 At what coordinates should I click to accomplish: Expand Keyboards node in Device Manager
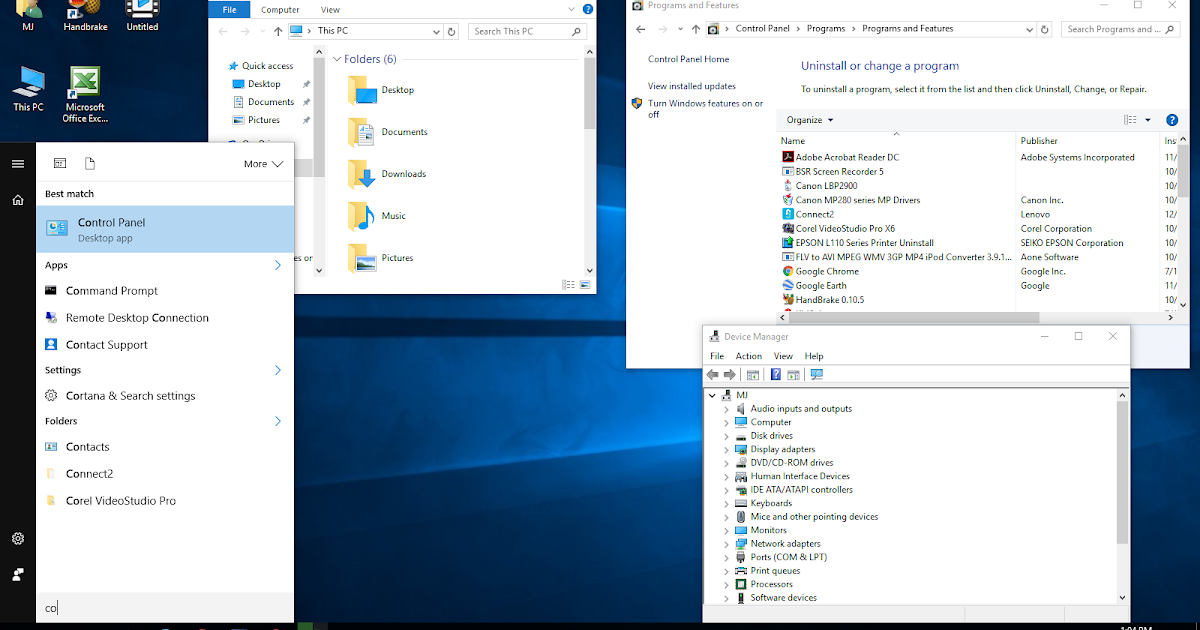726,503
